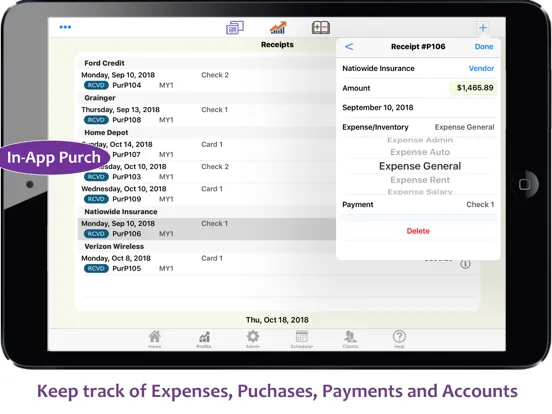This screenshot has height=414, width=552.
Task: Tap RCVD badge for PurP109
Action: tap(96, 199)
